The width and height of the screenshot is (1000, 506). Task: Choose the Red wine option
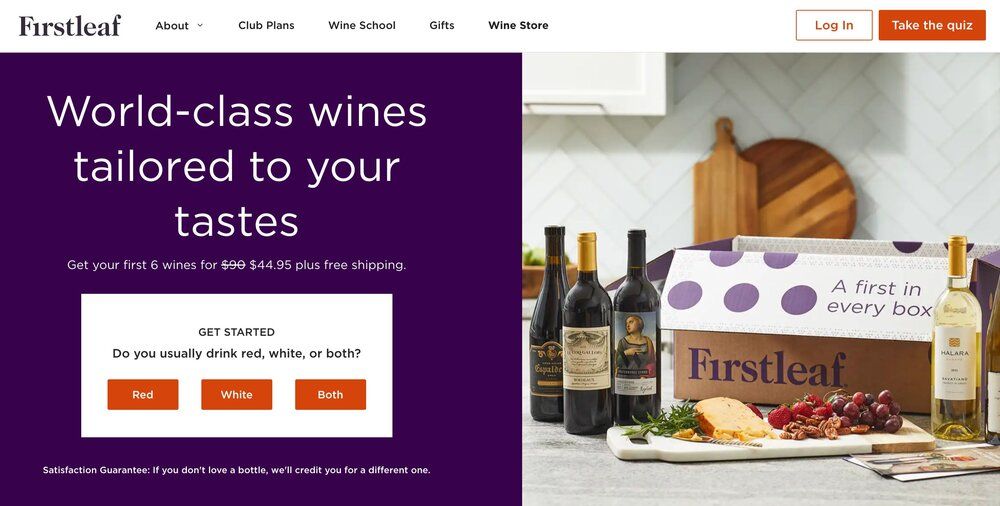(143, 395)
